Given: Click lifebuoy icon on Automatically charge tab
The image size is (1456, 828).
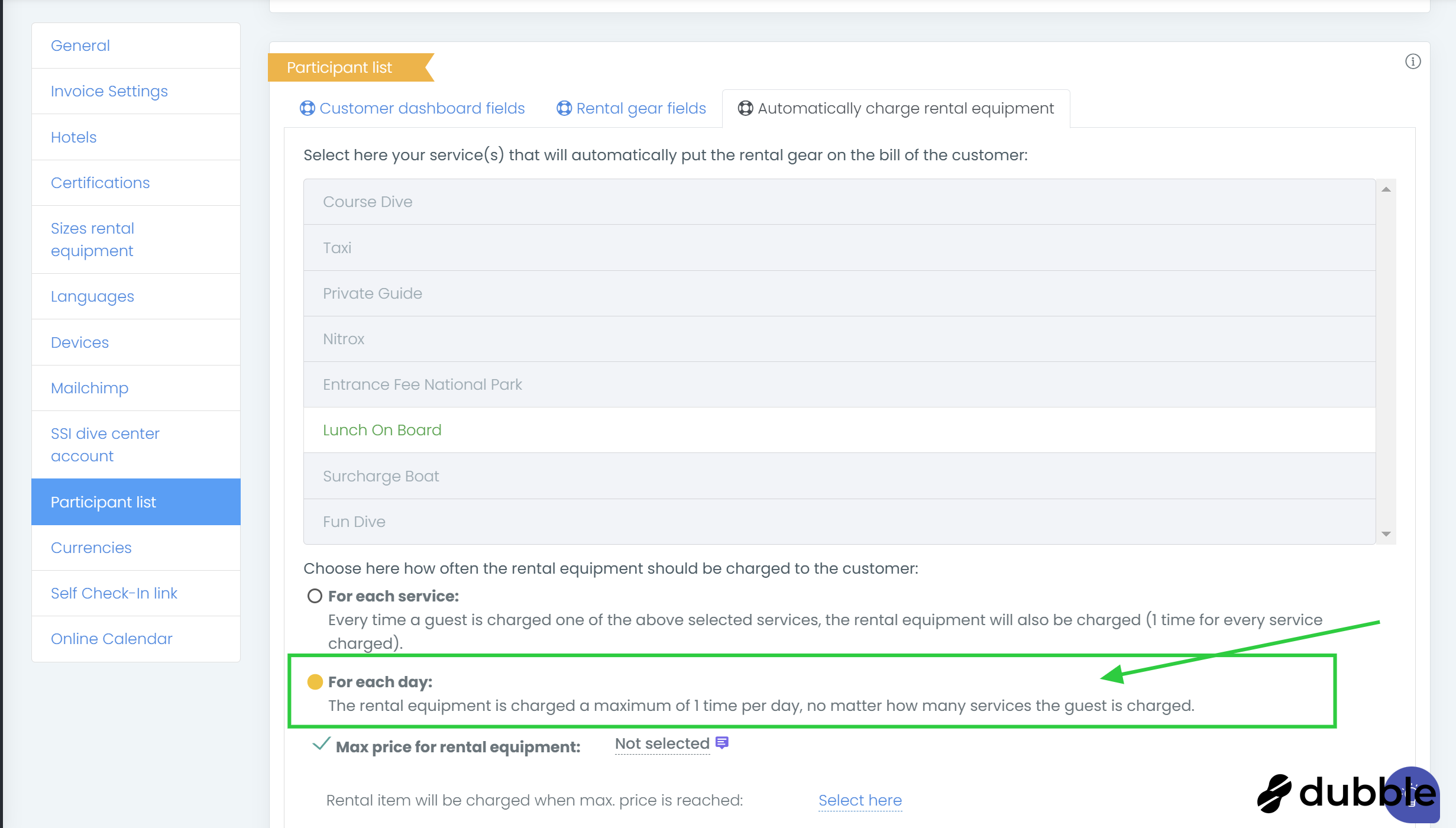Looking at the screenshot, I should (745, 108).
